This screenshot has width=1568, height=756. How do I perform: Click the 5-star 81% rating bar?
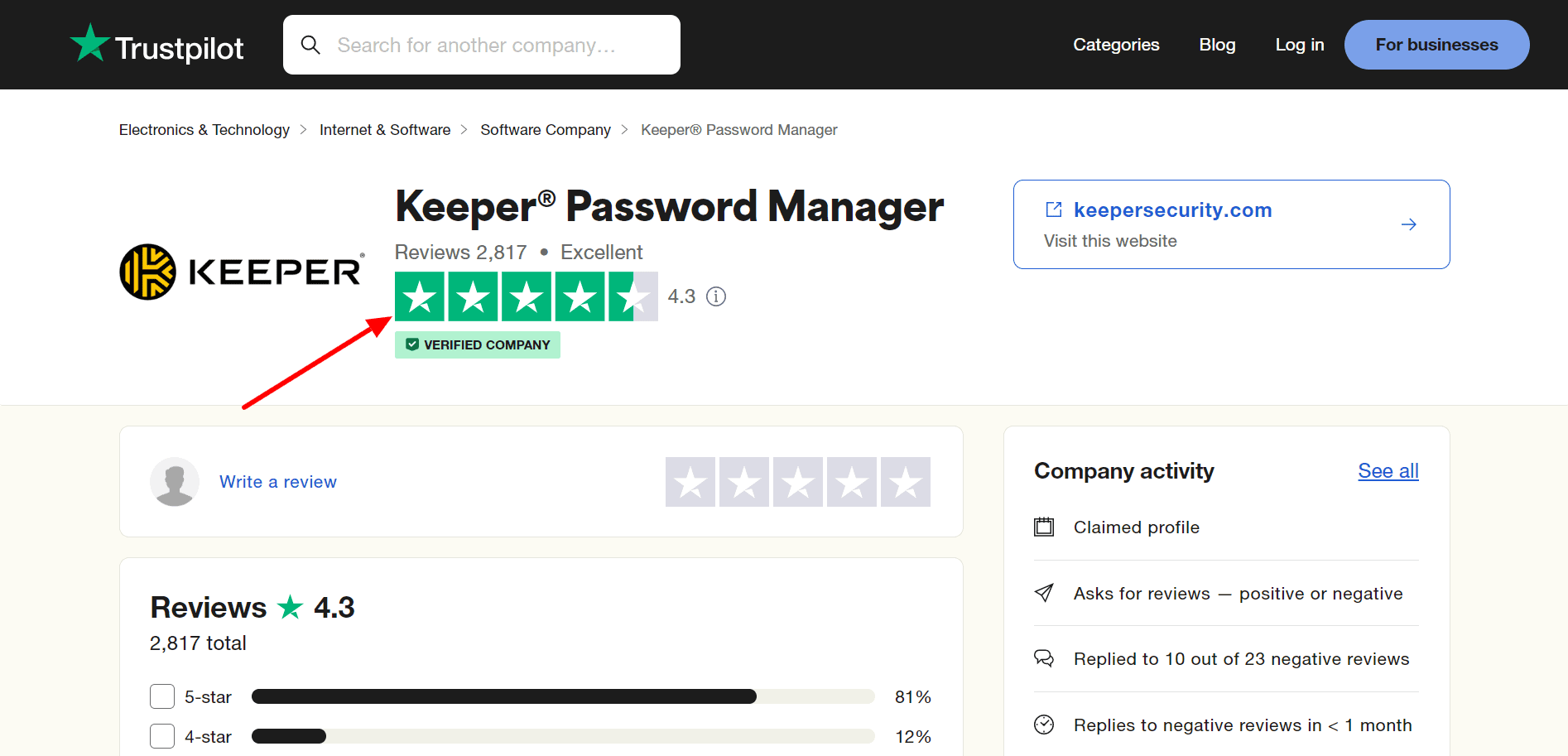click(x=563, y=696)
